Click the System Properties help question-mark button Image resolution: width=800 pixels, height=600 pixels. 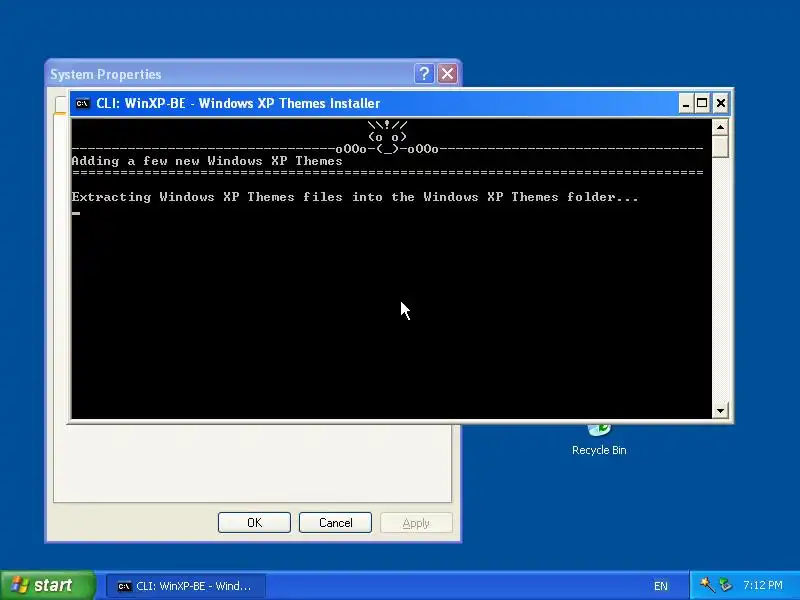(423, 74)
